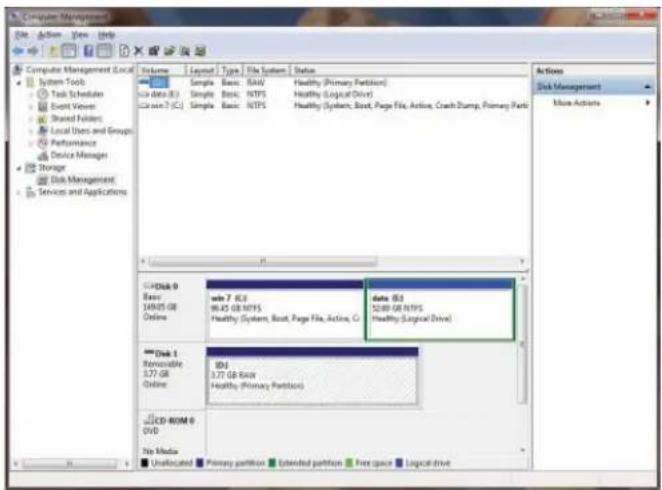Open the Action menu
Viewport: 662px width, 490px height.
point(49,35)
